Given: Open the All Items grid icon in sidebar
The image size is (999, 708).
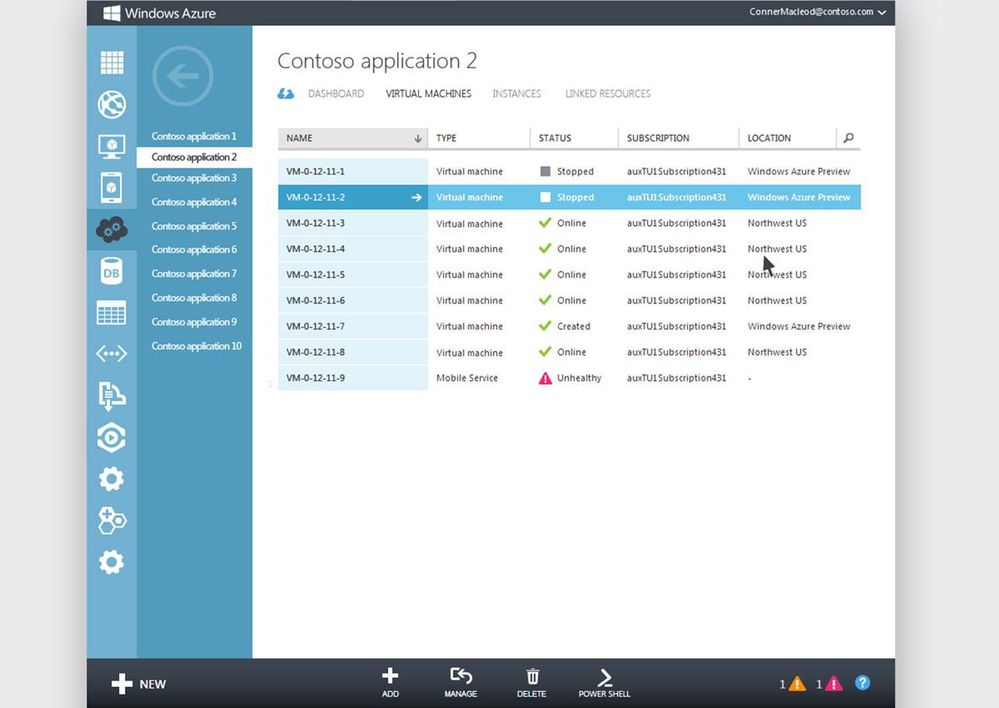Looking at the screenshot, I should pos(111,62).
